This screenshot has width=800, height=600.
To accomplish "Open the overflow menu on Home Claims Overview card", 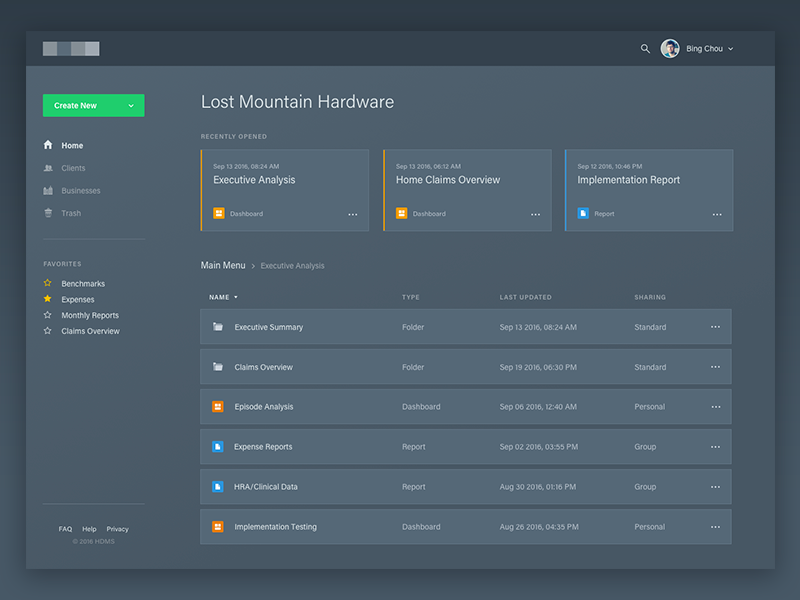I will point(535,213).
